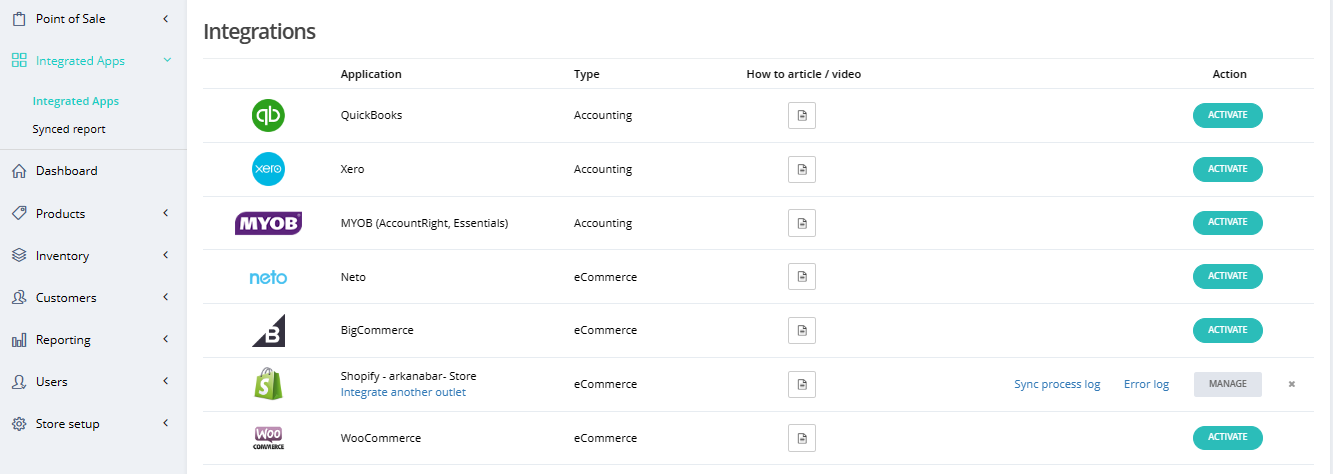Click the Integrations page heading
1333x474 pixels.
tap(259, 31)
